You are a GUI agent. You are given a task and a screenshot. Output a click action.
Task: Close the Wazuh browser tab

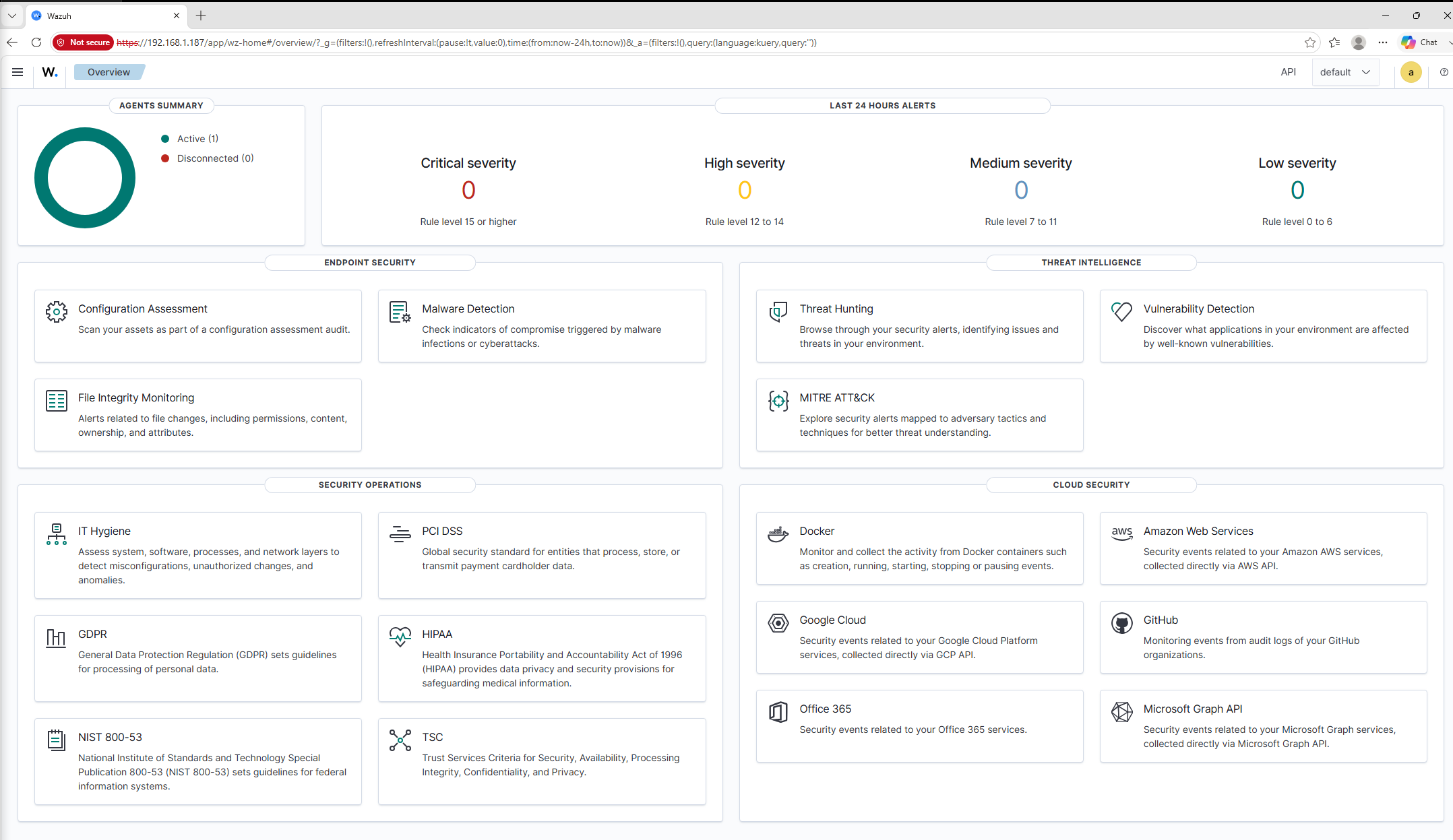(x=177, y=15)
